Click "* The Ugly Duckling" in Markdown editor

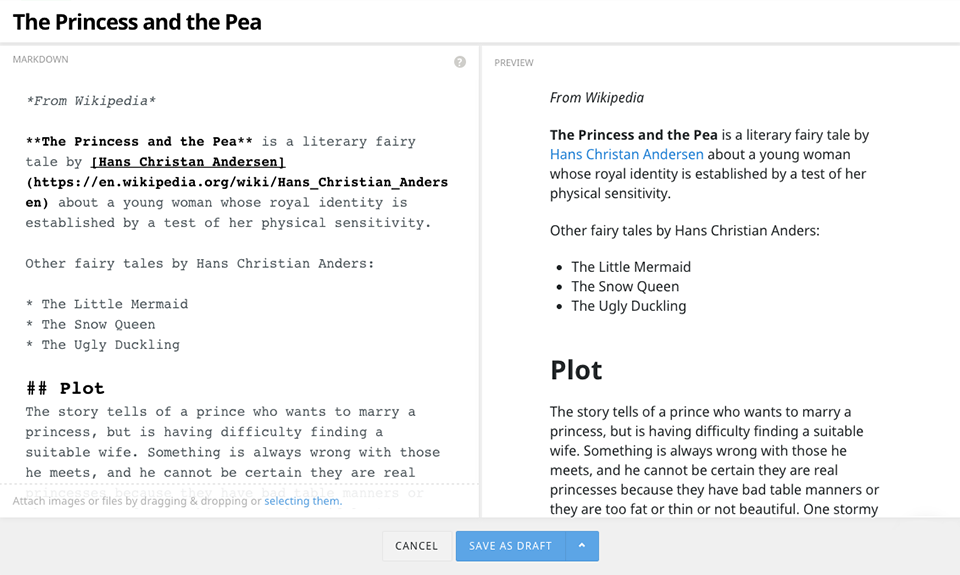(x=103, y=345)
